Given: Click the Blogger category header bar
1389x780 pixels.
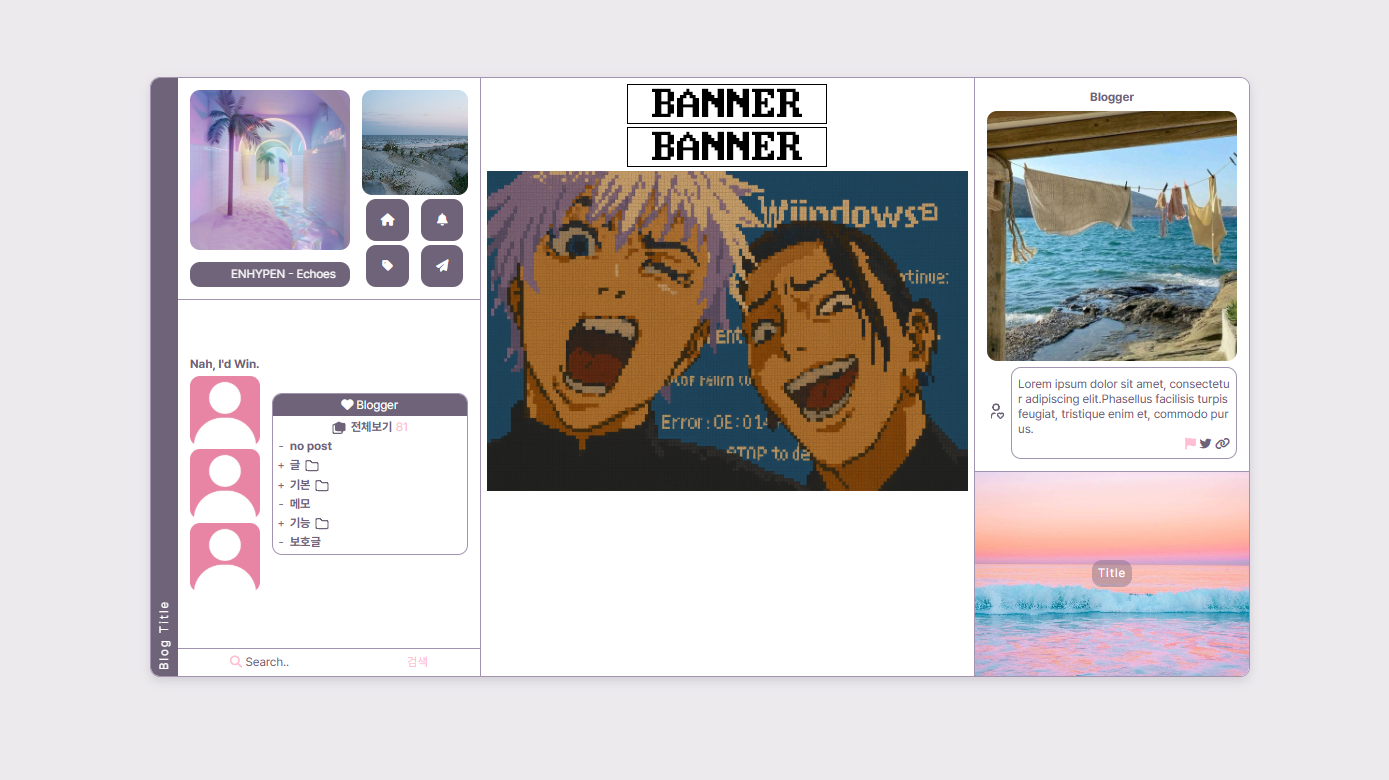Looking at the screenshot, I should 370,405.
